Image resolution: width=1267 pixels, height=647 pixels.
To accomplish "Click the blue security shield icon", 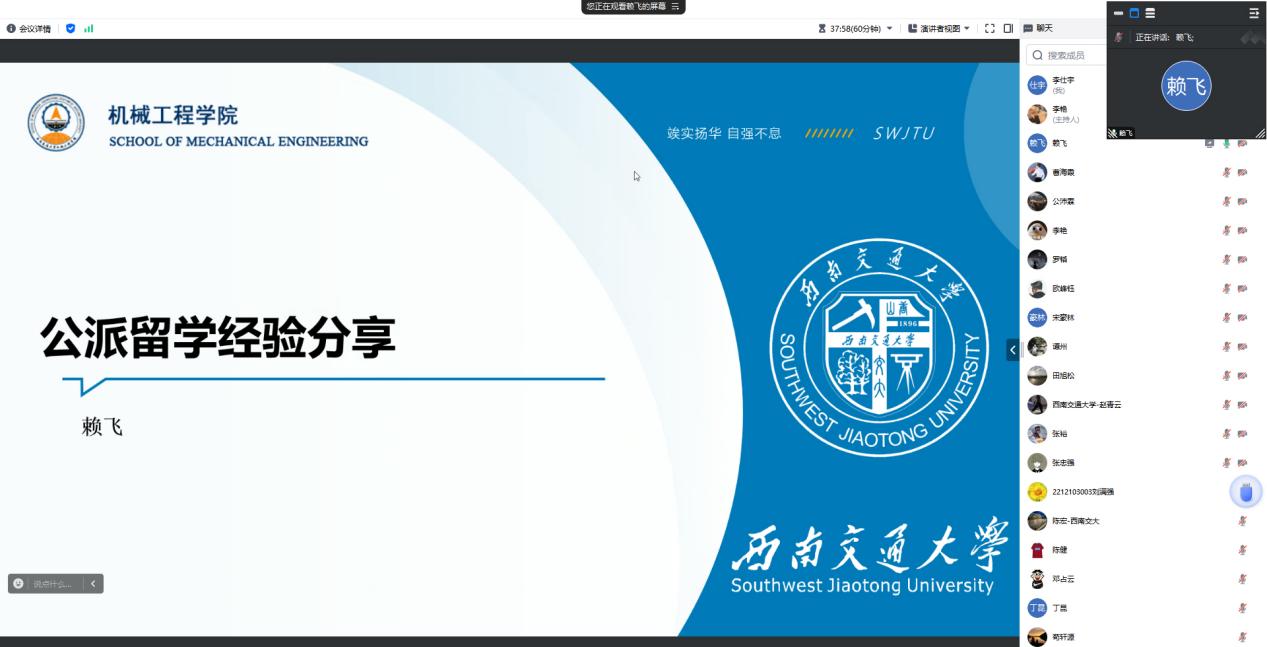I will (x=70, y=28).
